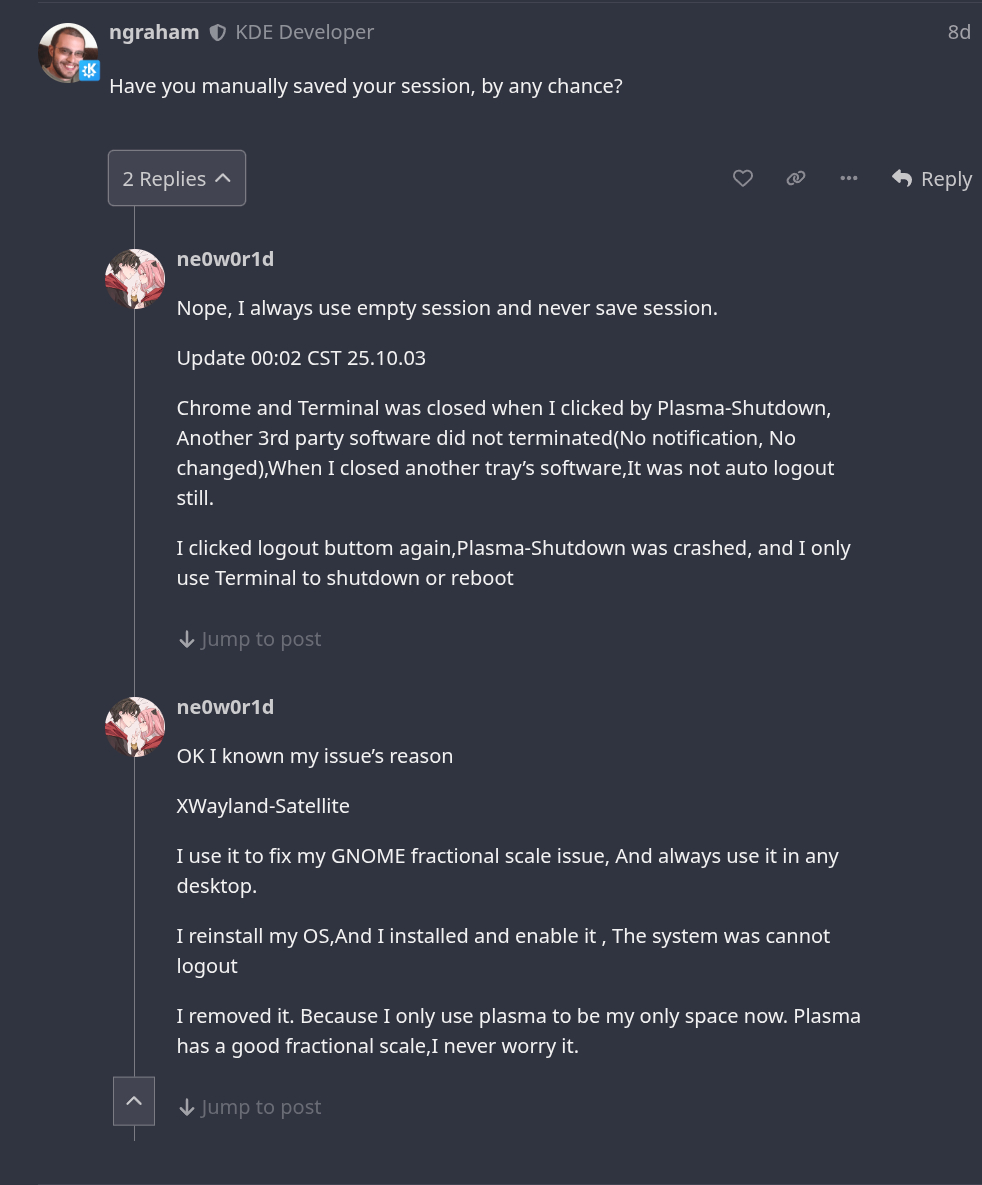982x1185 pixels.
Task: Copy post link via the chain icon
Action: [x=796, y=178]
